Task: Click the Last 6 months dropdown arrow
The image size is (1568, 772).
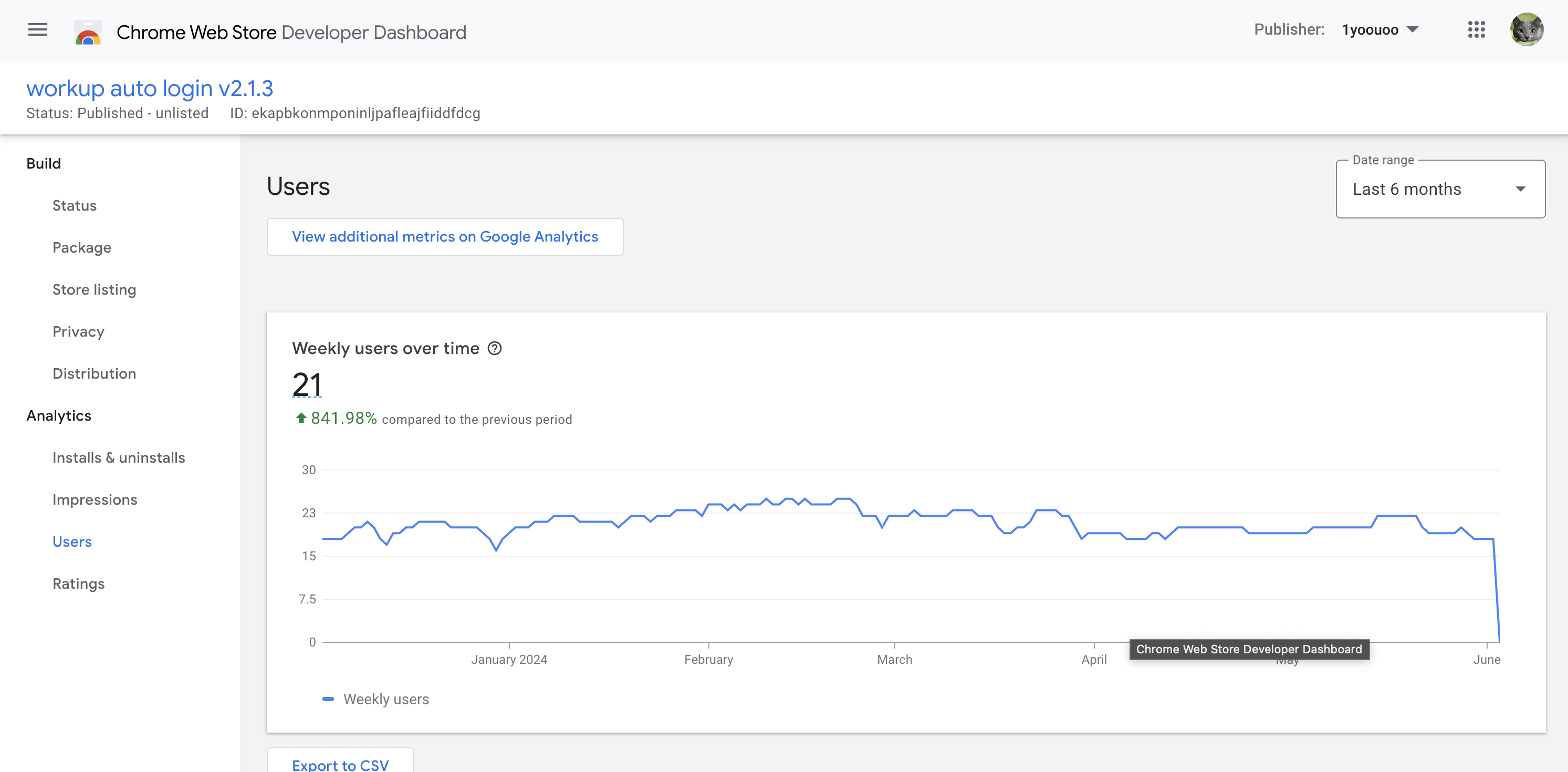Action: 1520,190
